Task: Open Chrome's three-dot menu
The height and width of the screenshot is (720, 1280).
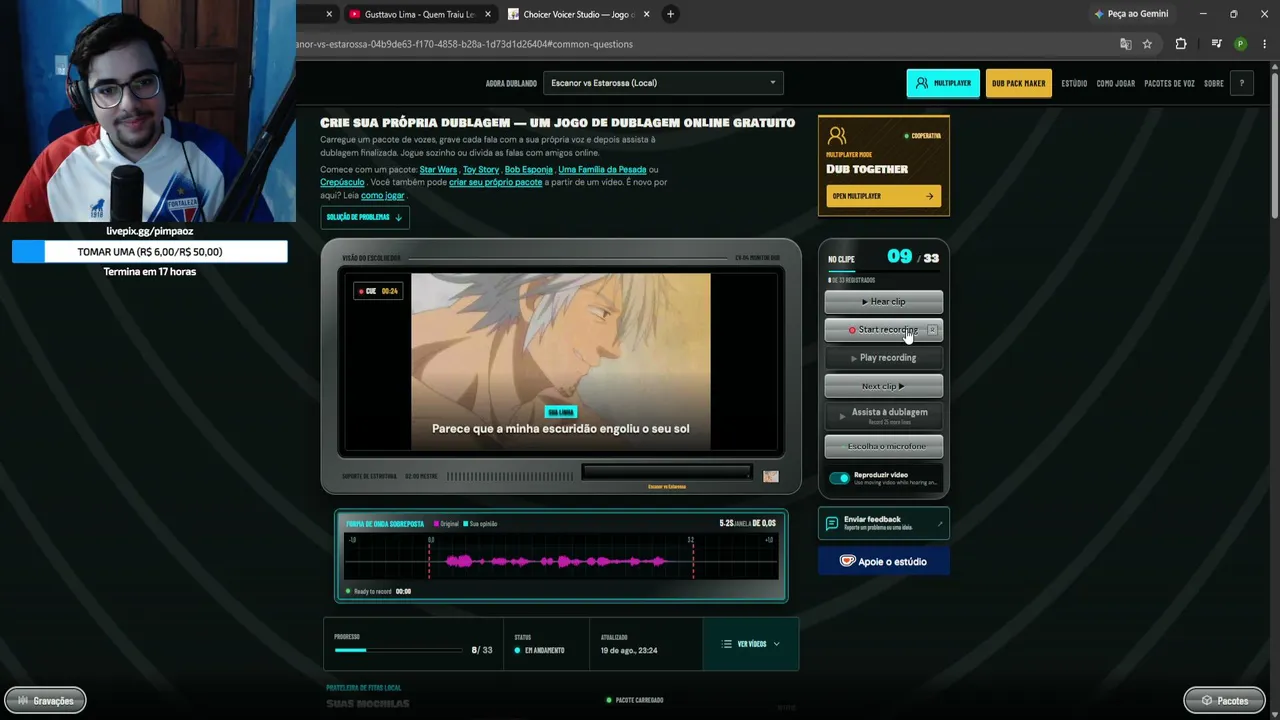Action: [1265, 44]
